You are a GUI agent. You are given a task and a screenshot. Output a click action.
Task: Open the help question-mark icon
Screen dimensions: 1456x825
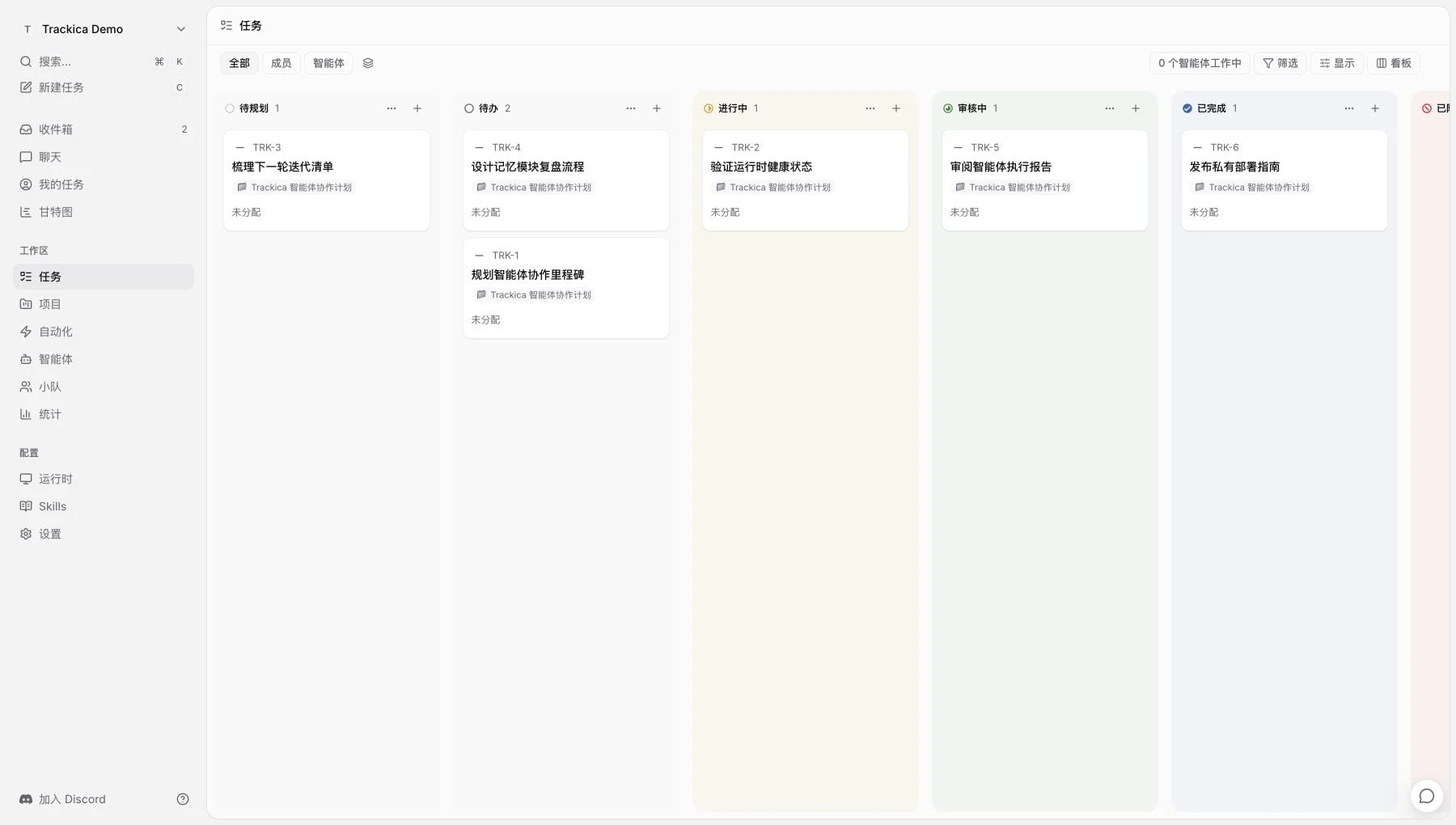[183, 799]
